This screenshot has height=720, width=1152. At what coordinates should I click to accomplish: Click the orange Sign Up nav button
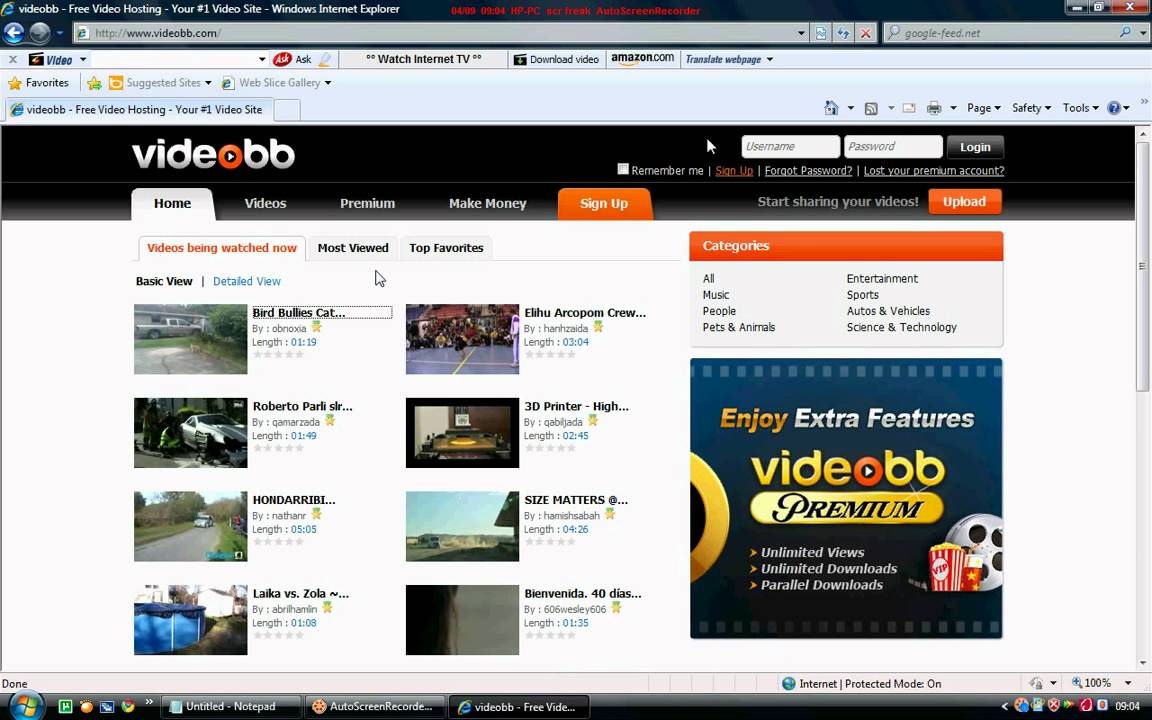point(604,204)
